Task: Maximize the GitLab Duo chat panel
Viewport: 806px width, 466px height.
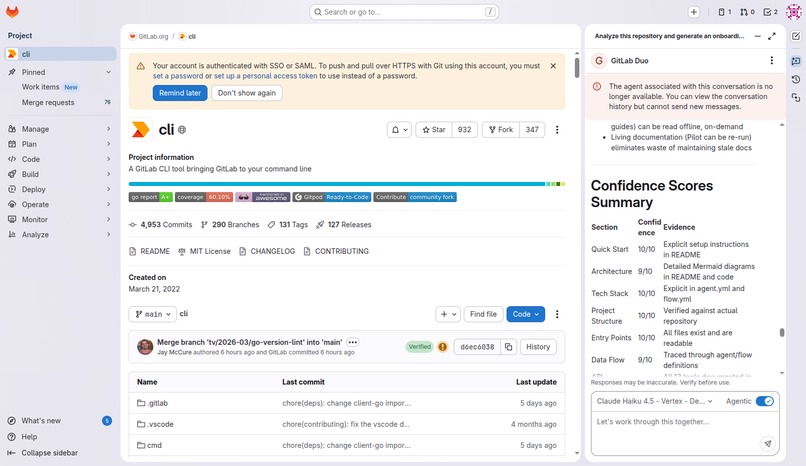Action: pyautogui.click(x=772, y=36)
